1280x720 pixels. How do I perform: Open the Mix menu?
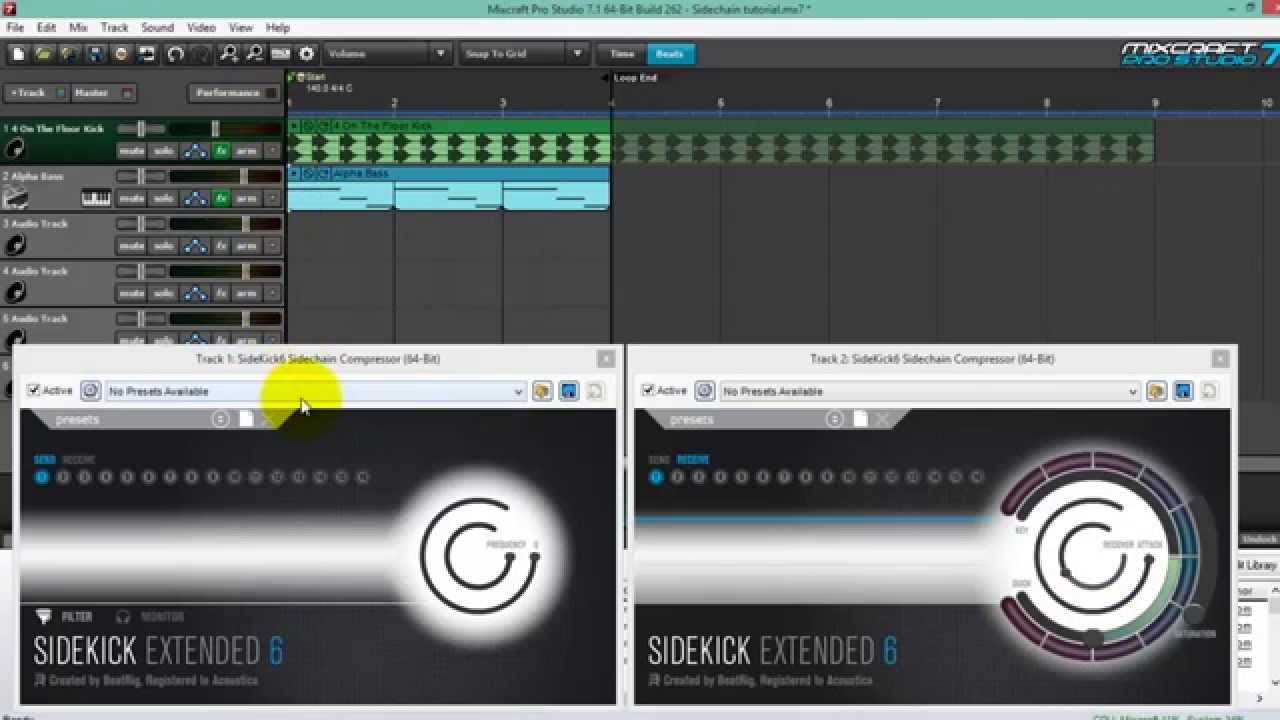78,27
